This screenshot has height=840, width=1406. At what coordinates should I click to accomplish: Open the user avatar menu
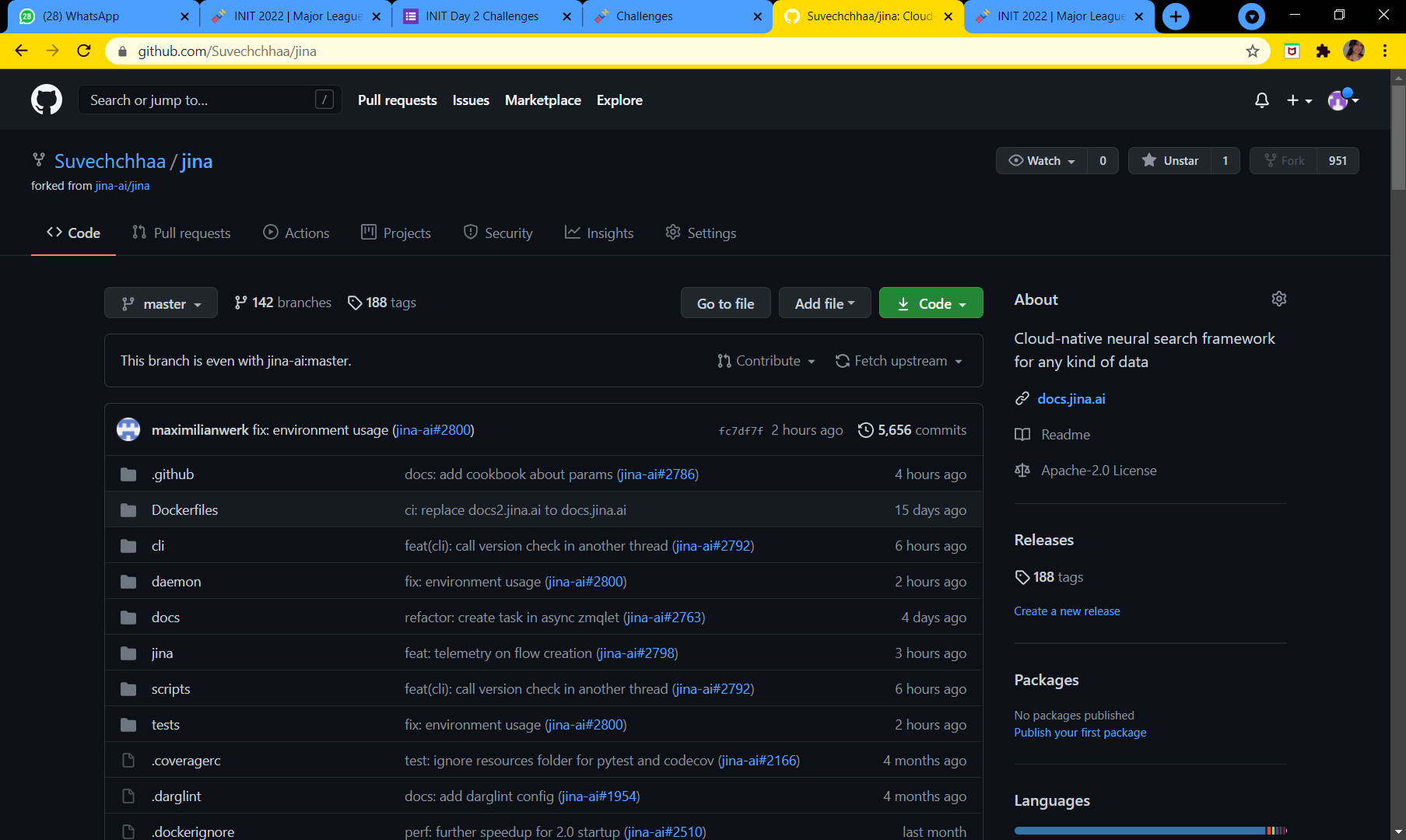1343,100
